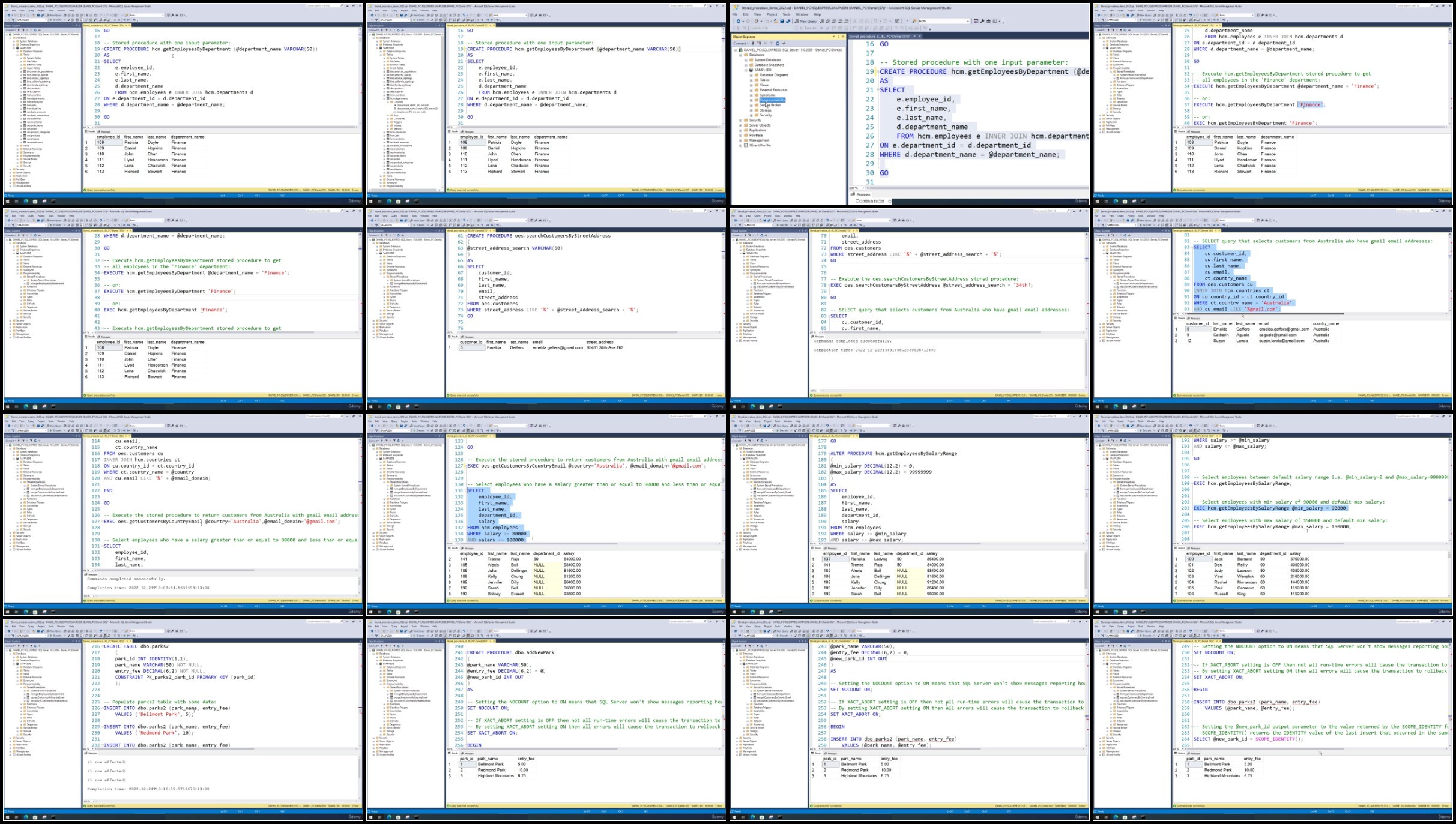Close the enlarged Stored_procedure query tab
The image size is (1456, 824).
click(919, 36)
